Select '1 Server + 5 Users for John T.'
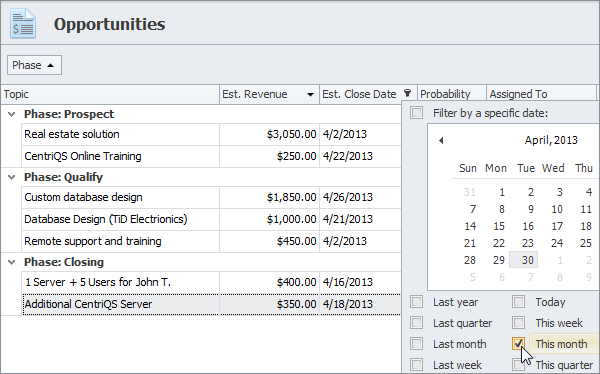600x374 pixels. click(x=211, y=282)
